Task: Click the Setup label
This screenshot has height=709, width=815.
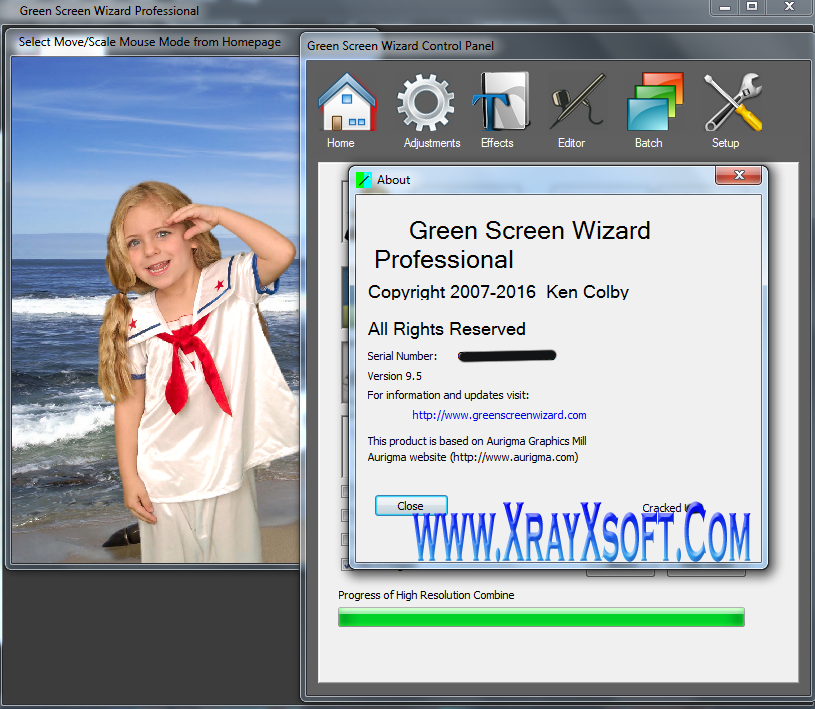Action: (x=725, y=143)
